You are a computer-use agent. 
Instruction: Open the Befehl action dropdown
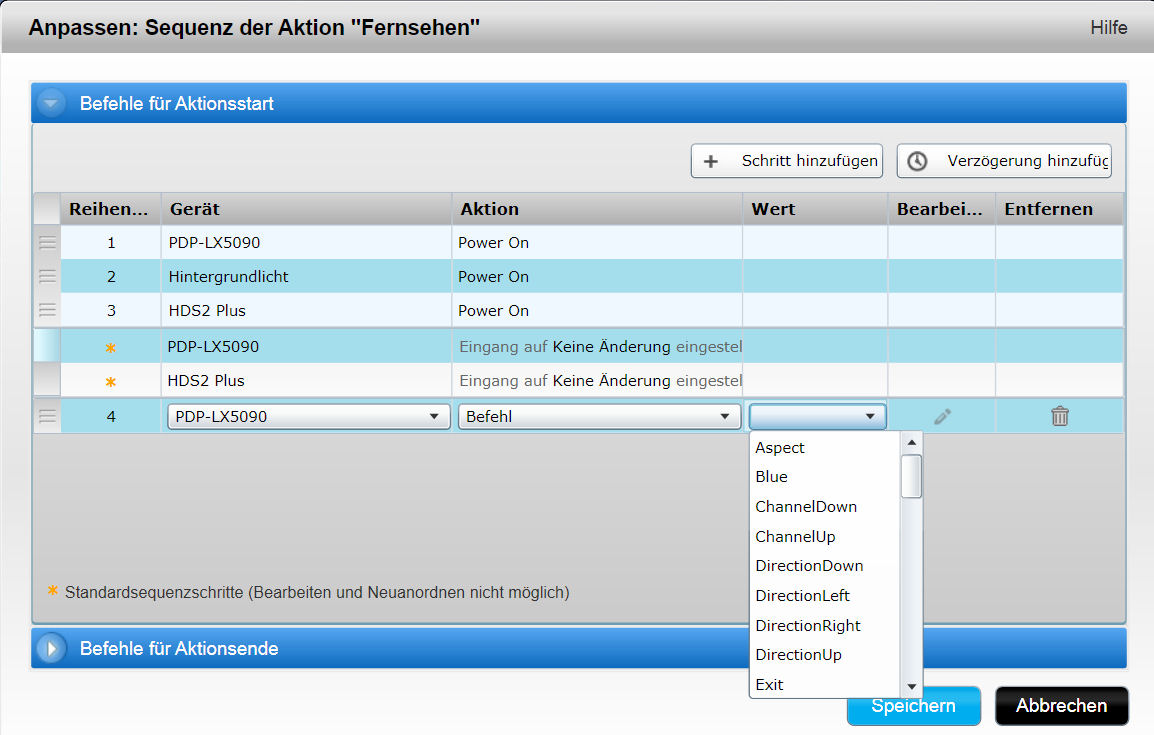598,417
